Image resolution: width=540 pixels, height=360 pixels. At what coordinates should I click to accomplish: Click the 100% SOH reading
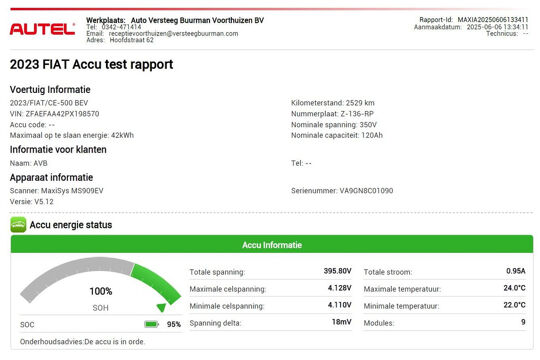101,291
